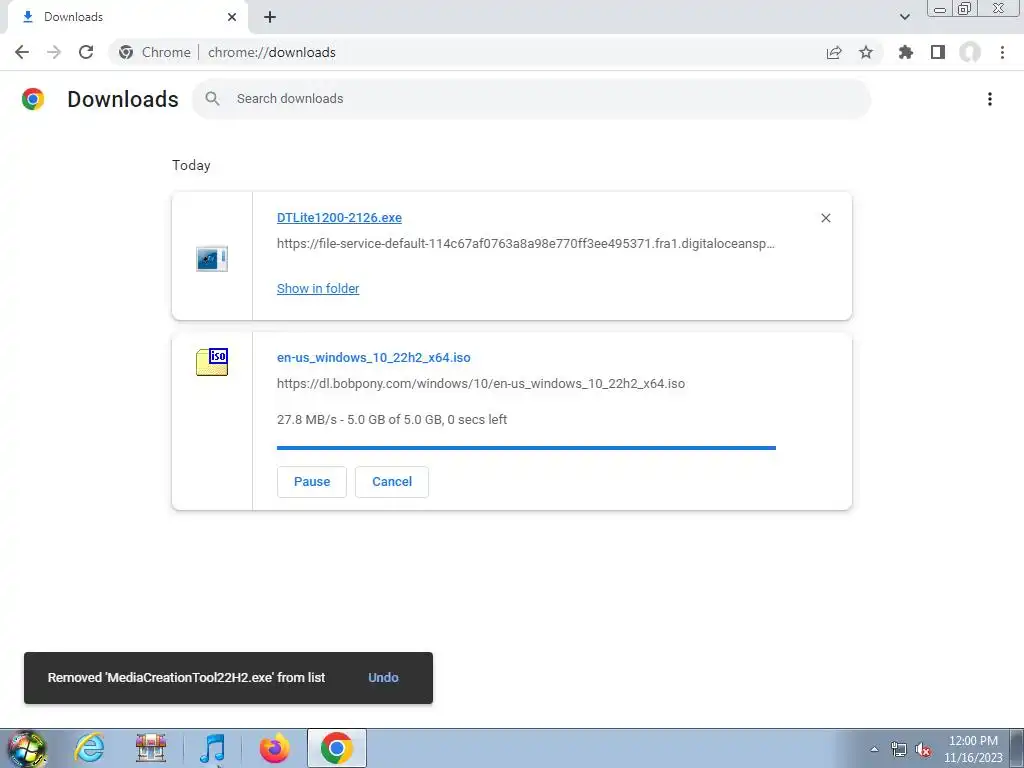
Task: Click the muted volume tray icon
Action: [x=923, y=750]
